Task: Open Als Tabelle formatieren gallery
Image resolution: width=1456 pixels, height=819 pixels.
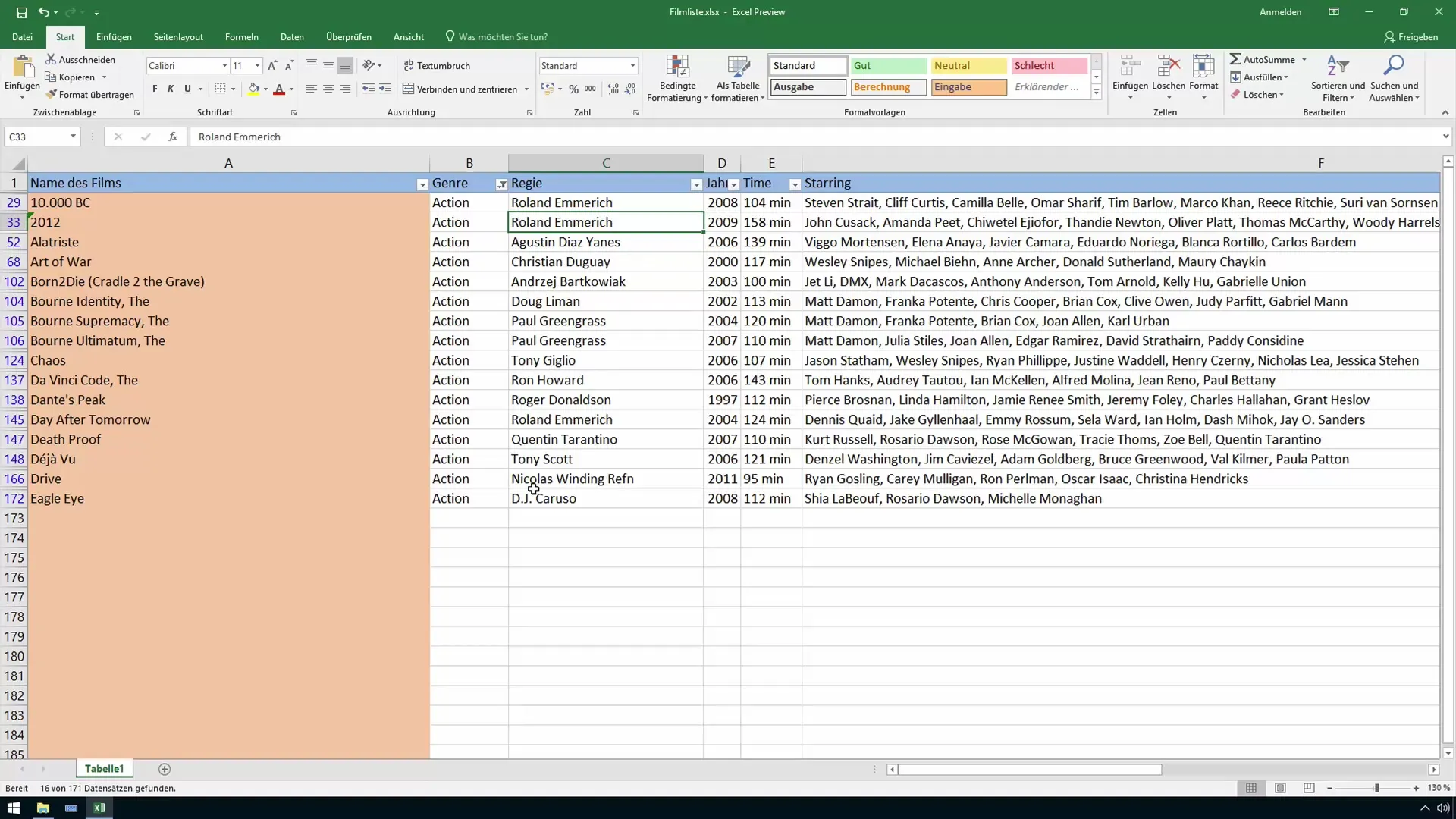Action: click(738, 78)
